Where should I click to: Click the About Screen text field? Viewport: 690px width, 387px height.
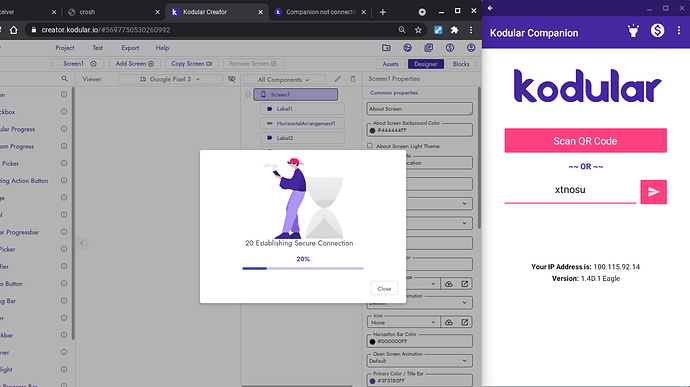tap(420, 109)
